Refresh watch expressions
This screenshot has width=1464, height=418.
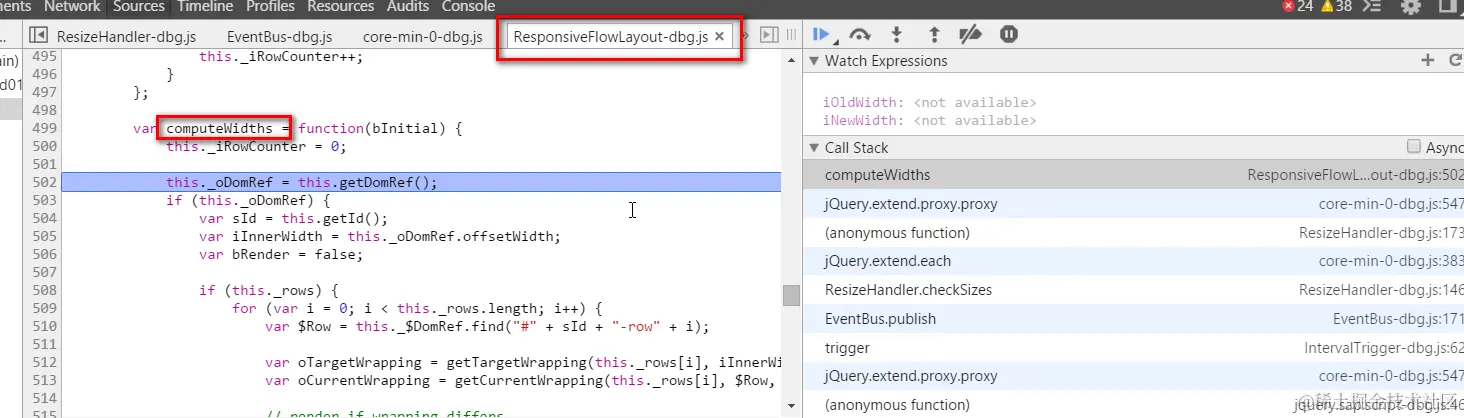(x=1456, y=61)
